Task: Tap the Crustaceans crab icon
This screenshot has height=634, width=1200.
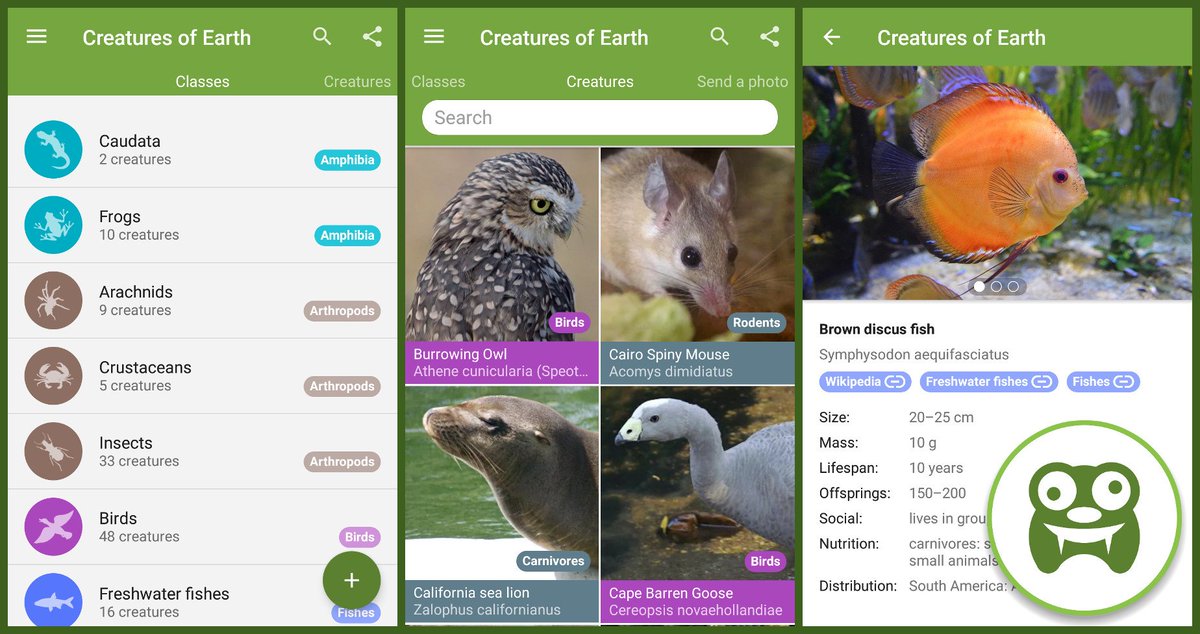Action: [x=53, y=376]
